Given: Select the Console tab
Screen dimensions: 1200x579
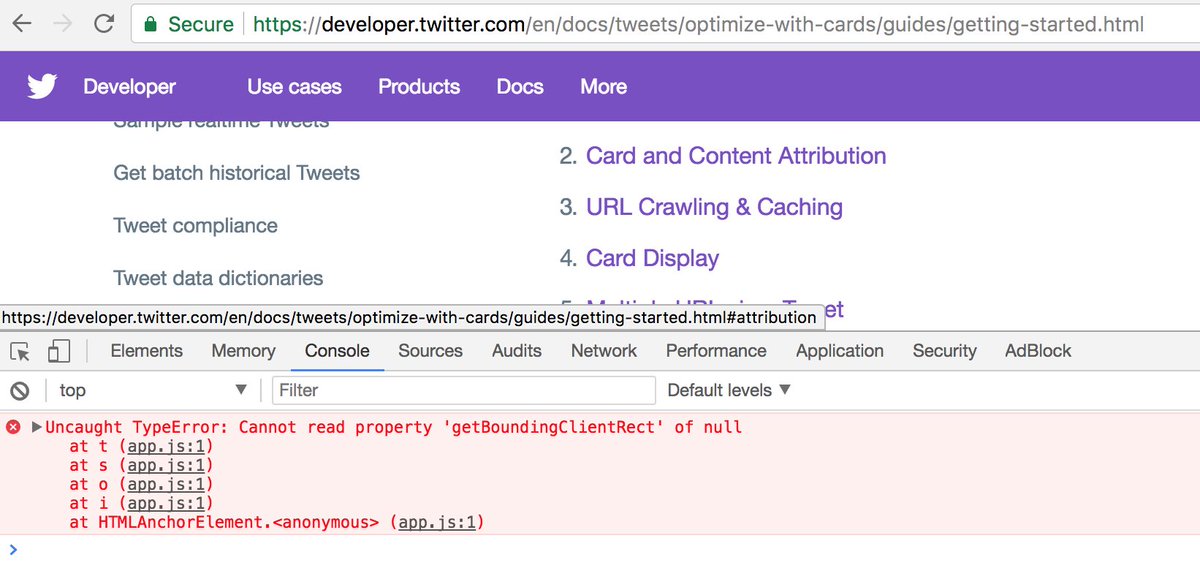Looking at the screenshot, I should click(337, 351).
